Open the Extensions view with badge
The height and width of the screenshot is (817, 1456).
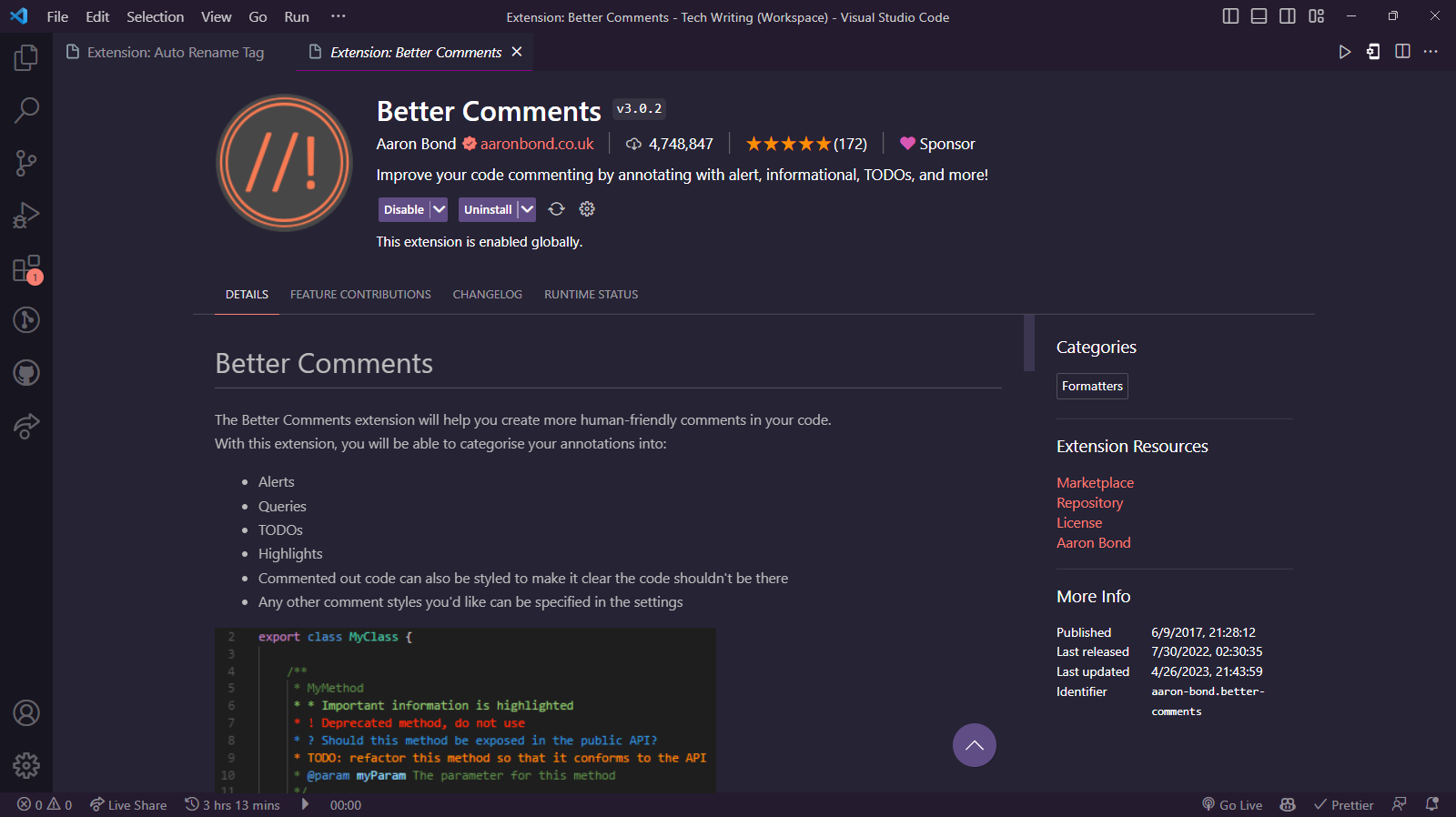point(26,268)
